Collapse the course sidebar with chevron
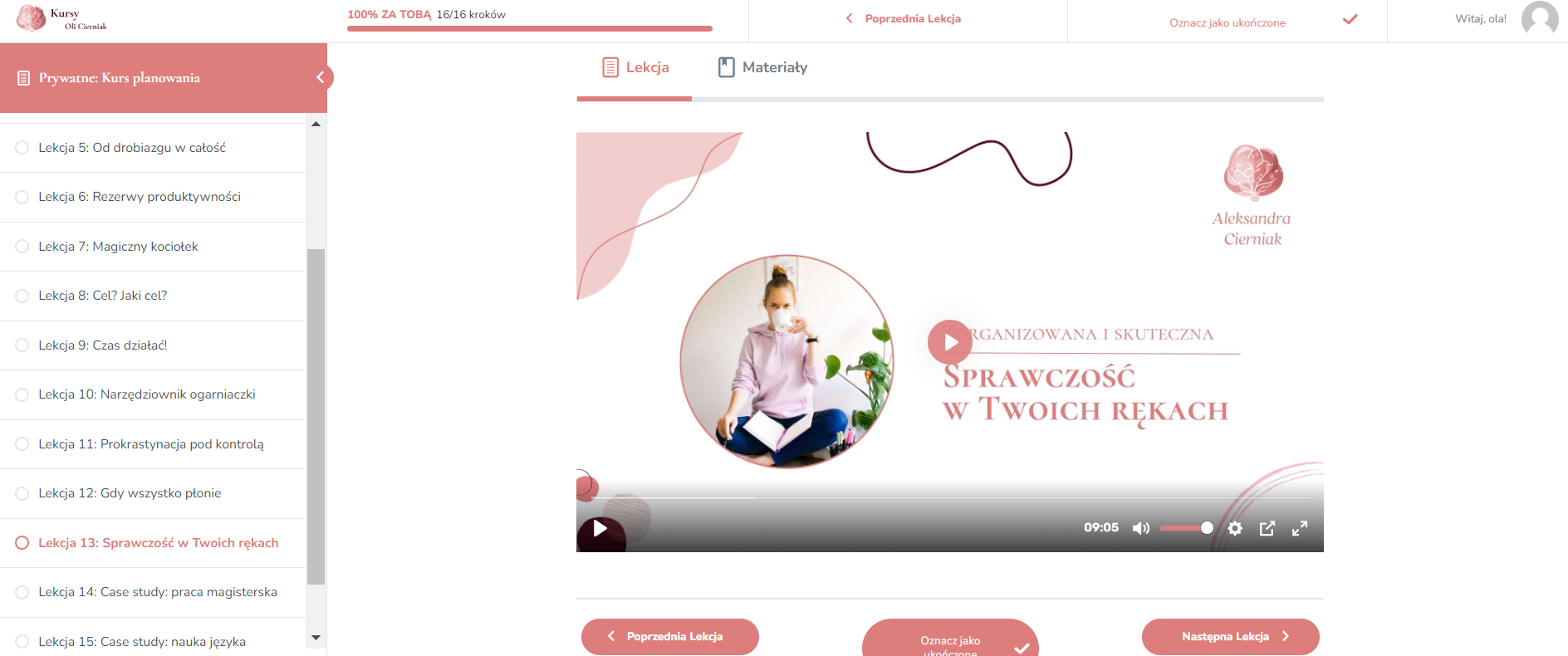The height and width of the screenshot is (656, 1568). (321, 77)
